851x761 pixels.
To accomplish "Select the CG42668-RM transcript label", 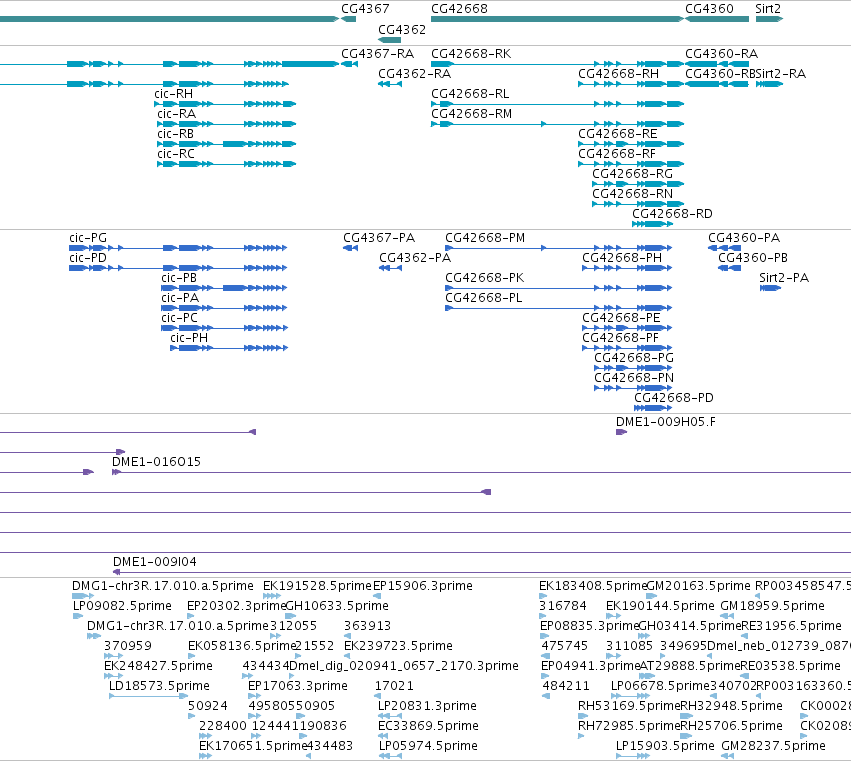I will pyautogui.click(x=472, y=114).
